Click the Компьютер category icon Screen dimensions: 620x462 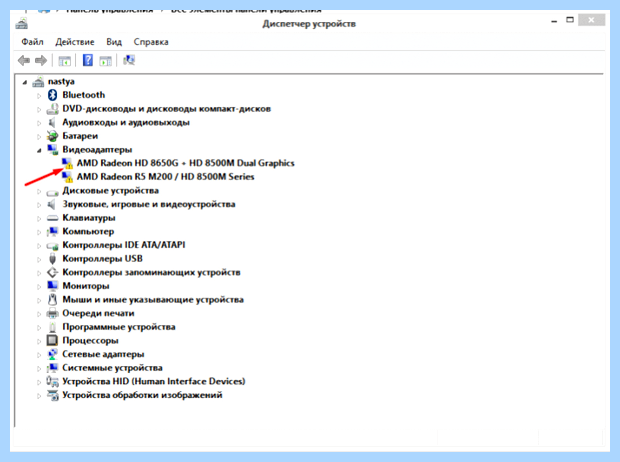(x=52, y=231)
